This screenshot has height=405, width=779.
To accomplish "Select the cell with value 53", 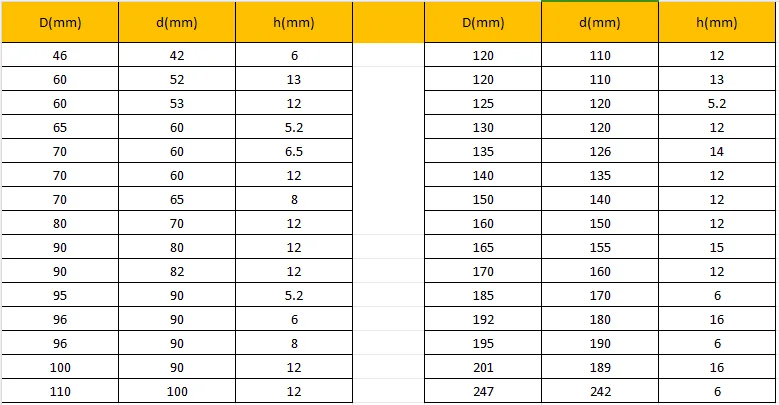I will click(x=177, y=103).
